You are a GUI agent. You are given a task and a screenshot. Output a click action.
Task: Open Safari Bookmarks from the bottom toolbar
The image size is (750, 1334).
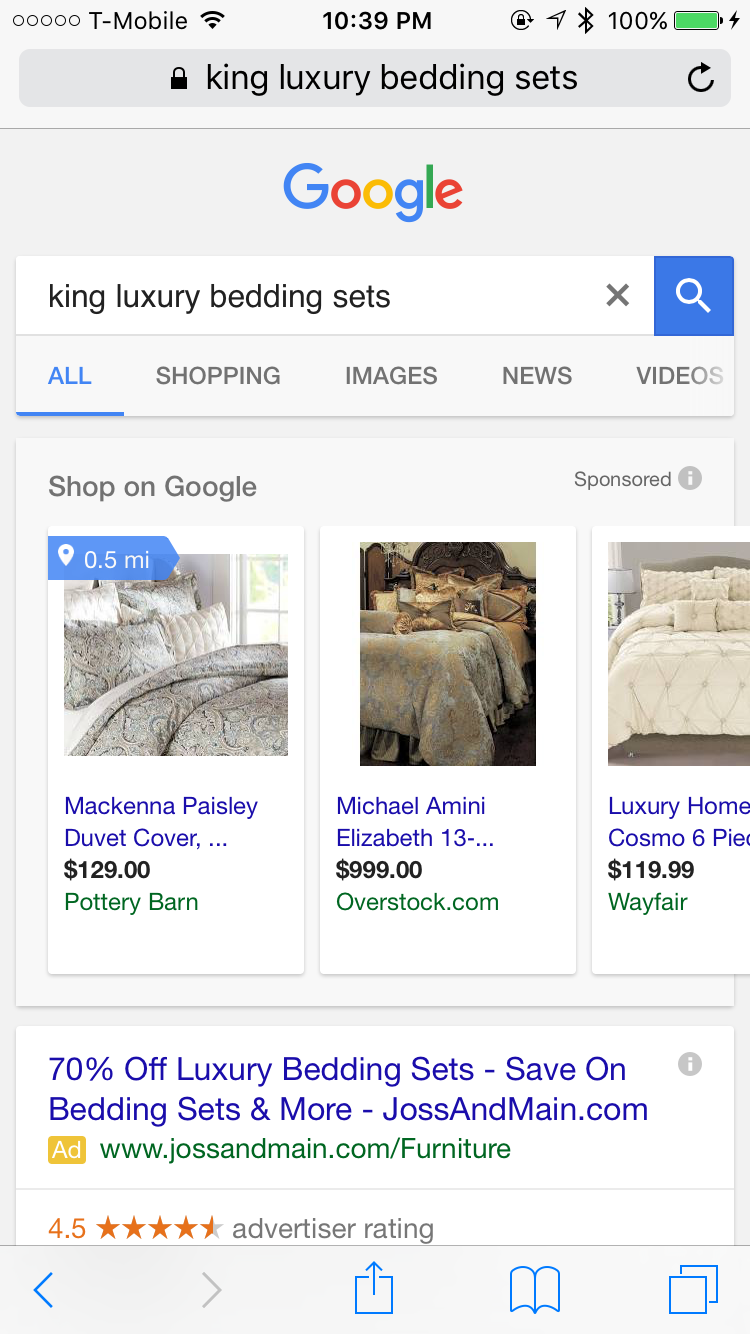click(x=534, y=1289)
